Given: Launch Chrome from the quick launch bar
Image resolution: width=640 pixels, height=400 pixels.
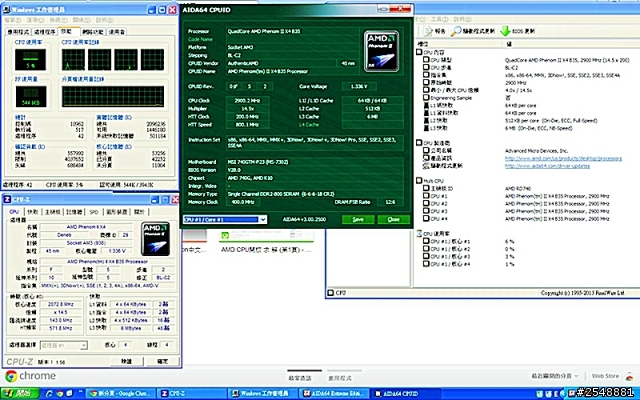Looking at the screenshot, I should pos(60,393).
